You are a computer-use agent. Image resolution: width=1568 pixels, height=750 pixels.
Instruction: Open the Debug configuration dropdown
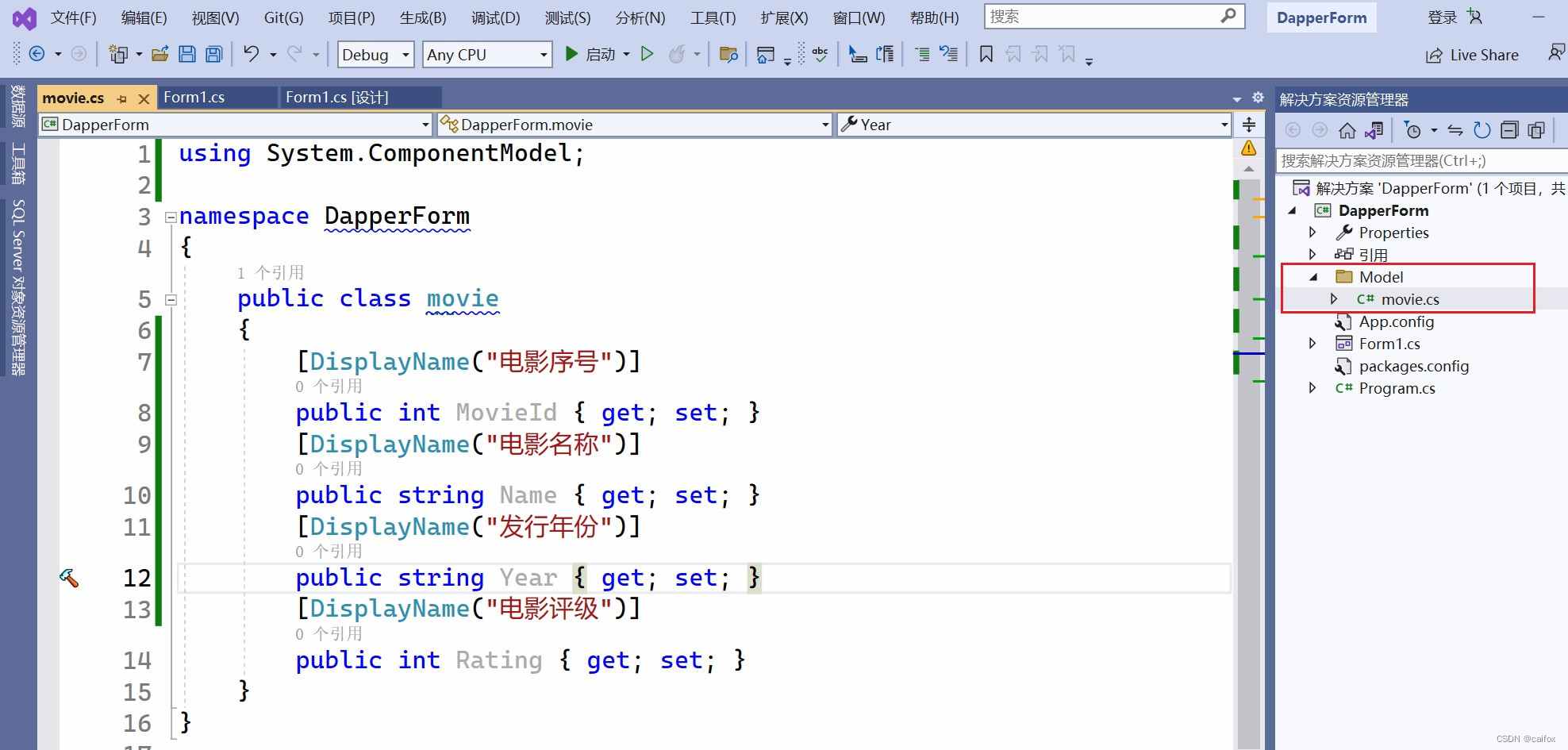[375, 55]
